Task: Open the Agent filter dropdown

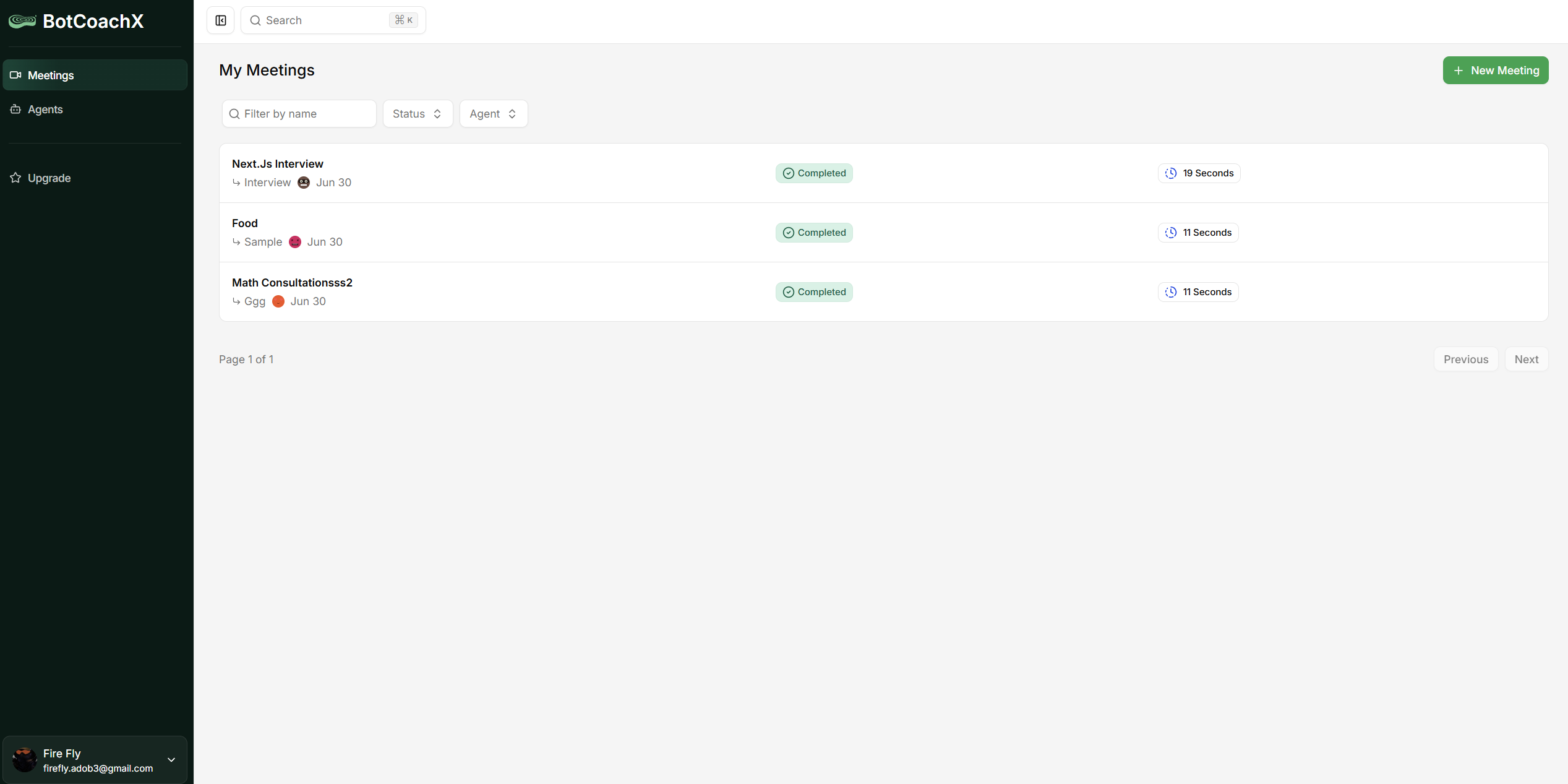Action: [494, 114]
